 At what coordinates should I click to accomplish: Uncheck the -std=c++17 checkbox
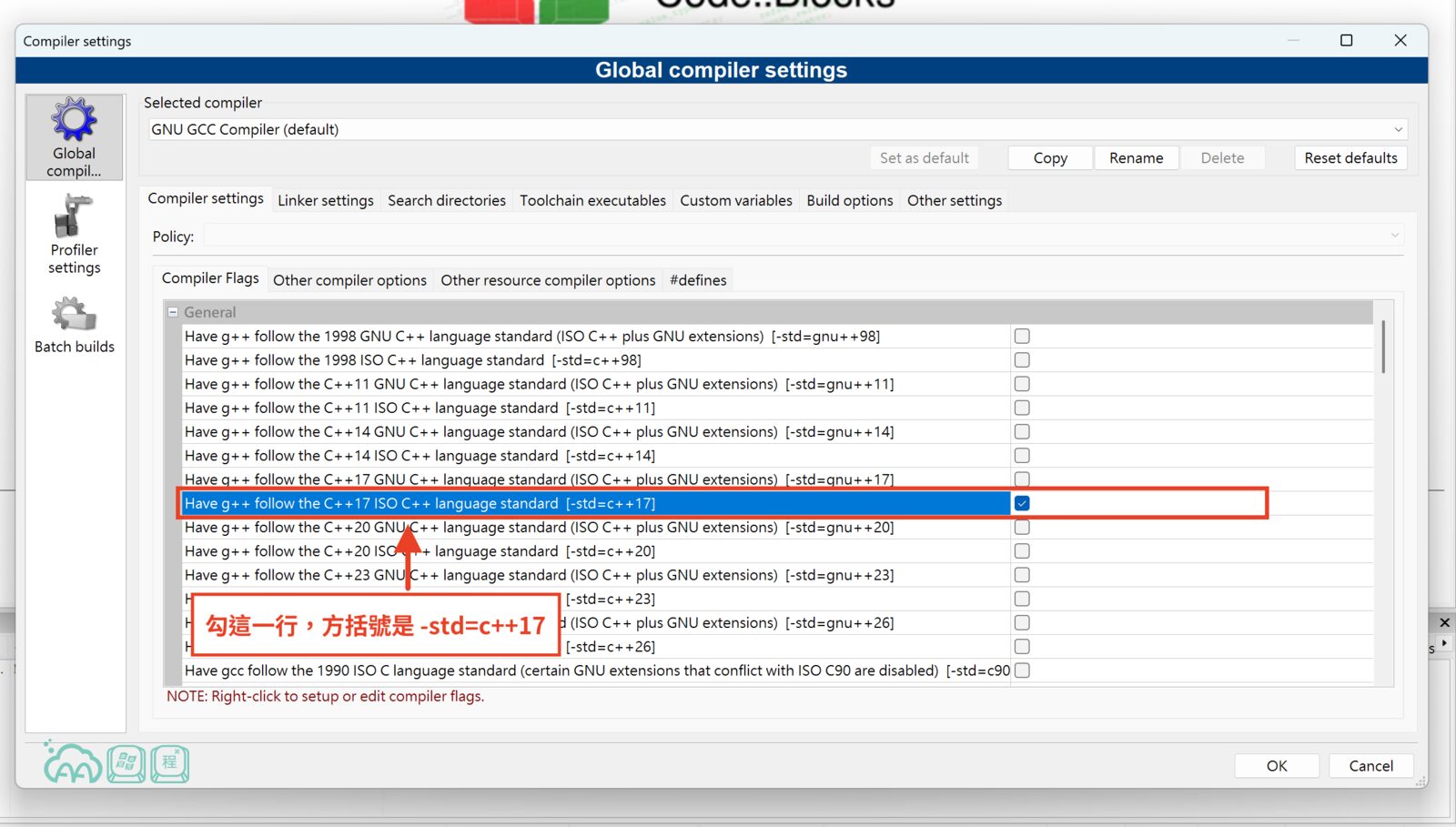[1022, 503]
